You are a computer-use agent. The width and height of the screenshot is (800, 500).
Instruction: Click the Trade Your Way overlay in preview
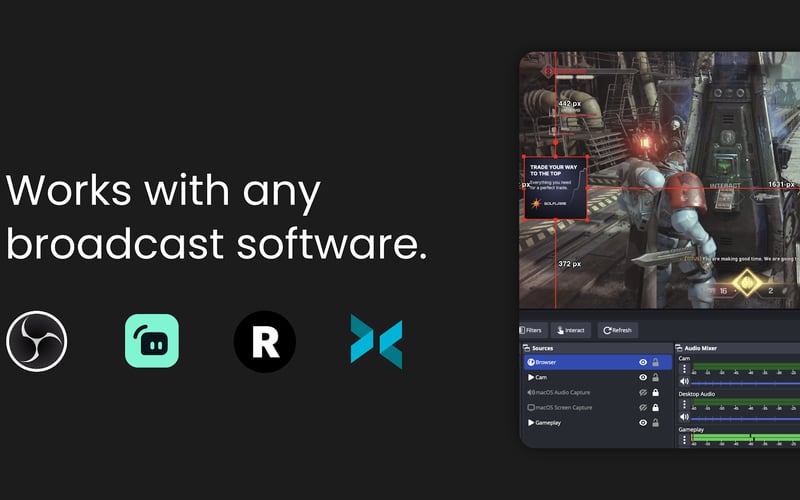556,188
